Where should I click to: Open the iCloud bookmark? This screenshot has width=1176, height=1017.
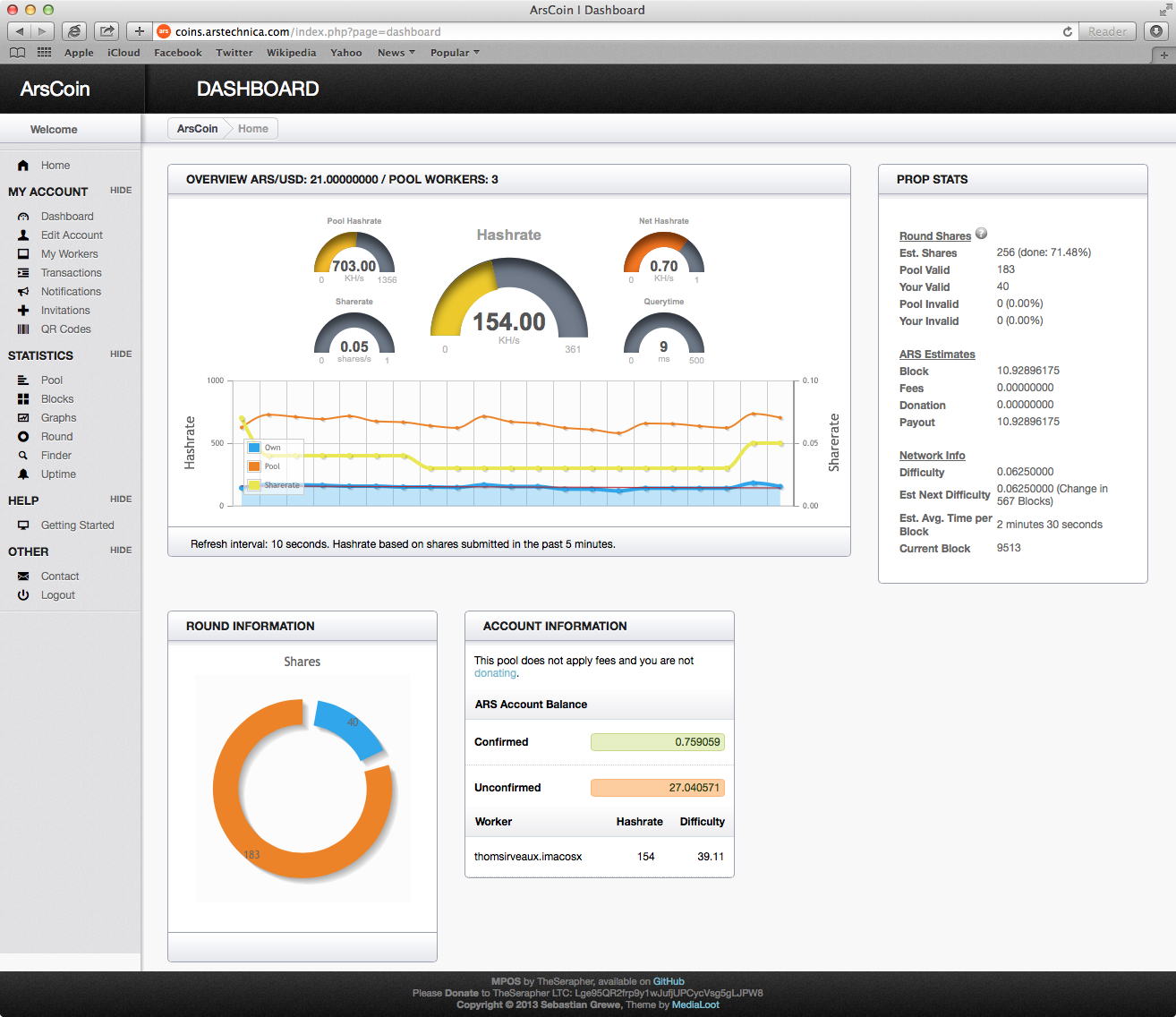(x=124, y=53)
